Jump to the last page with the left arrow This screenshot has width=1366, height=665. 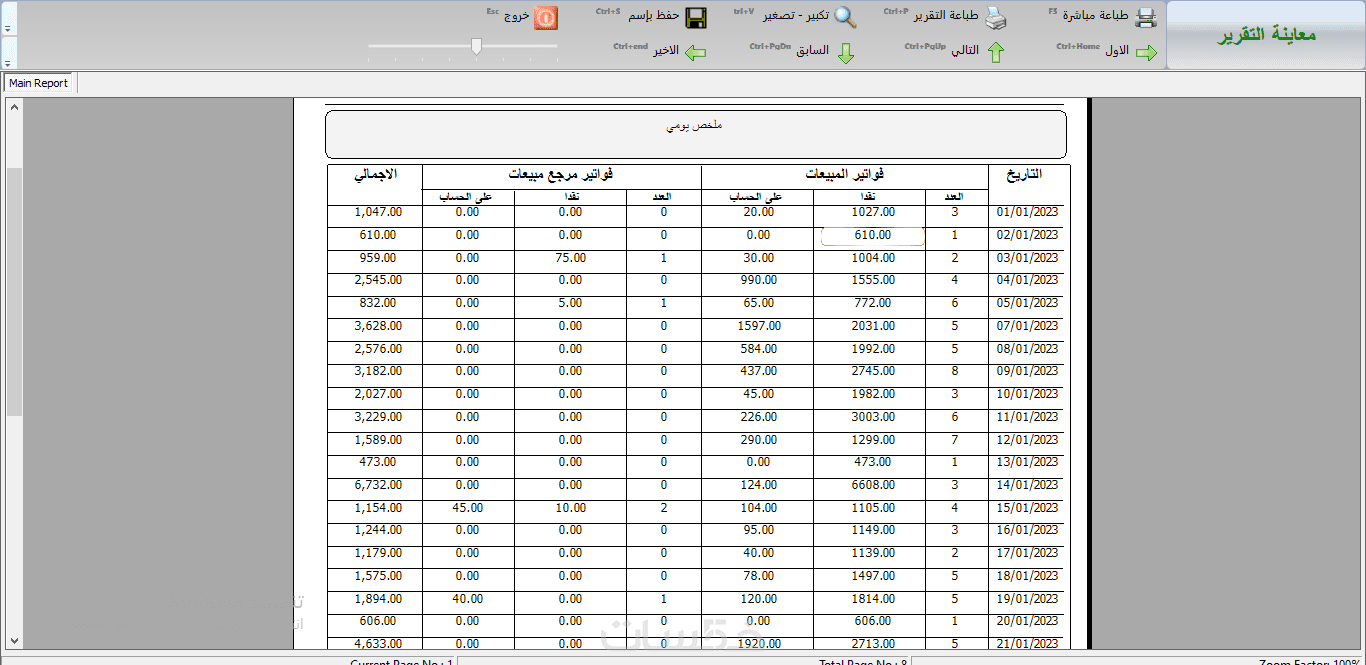[x=695, y=52]
